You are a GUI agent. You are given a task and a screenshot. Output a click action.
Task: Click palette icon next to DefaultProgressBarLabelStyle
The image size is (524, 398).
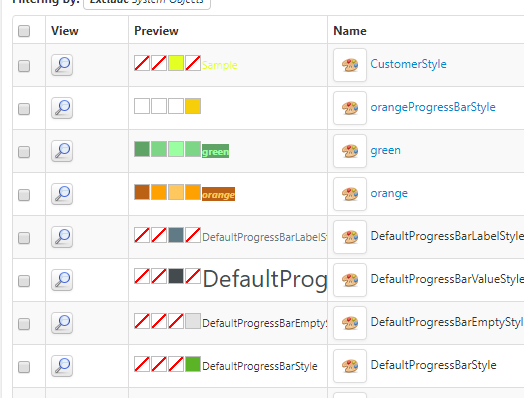tap(350, 237)
